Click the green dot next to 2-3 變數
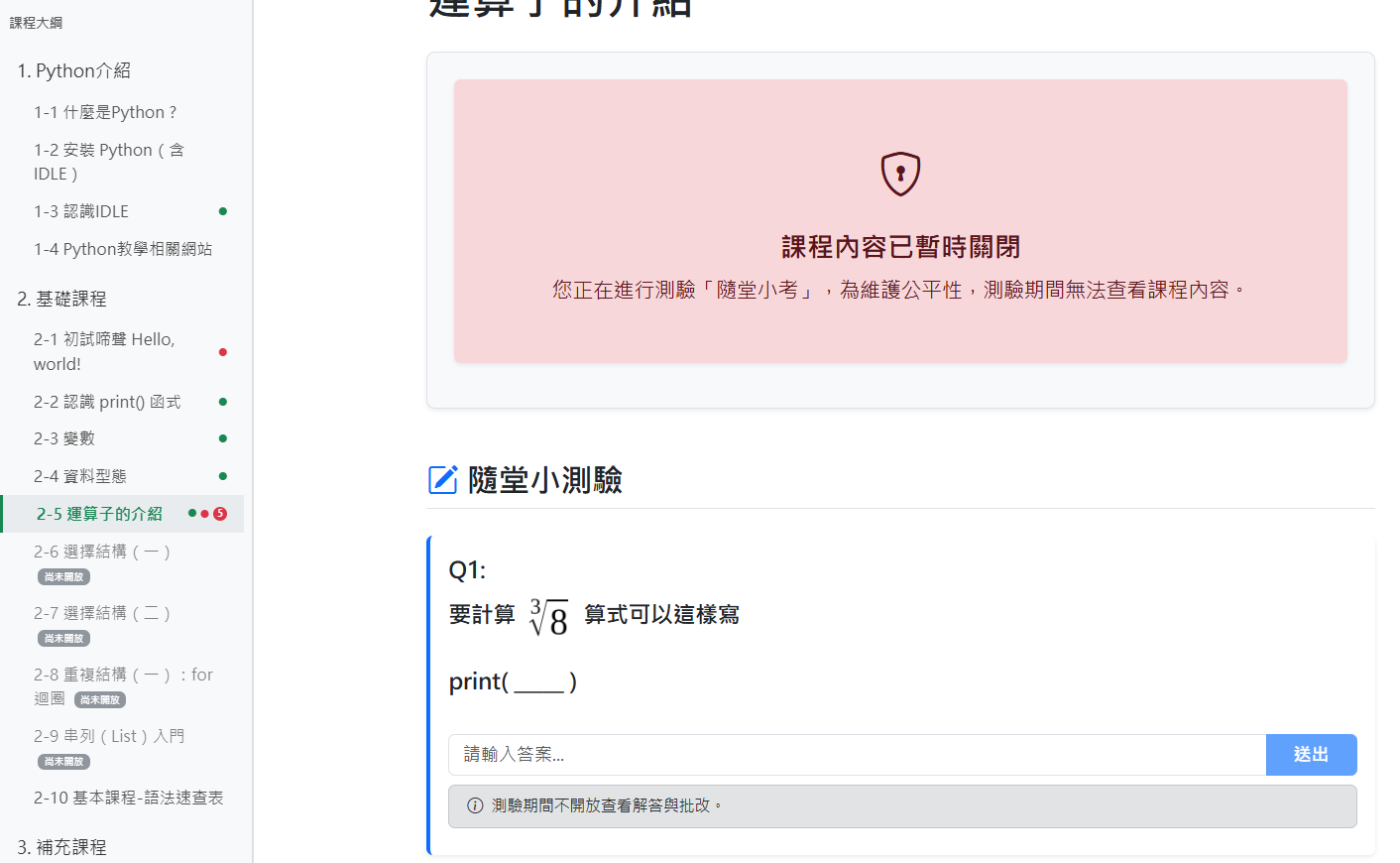 coord(223,438)
